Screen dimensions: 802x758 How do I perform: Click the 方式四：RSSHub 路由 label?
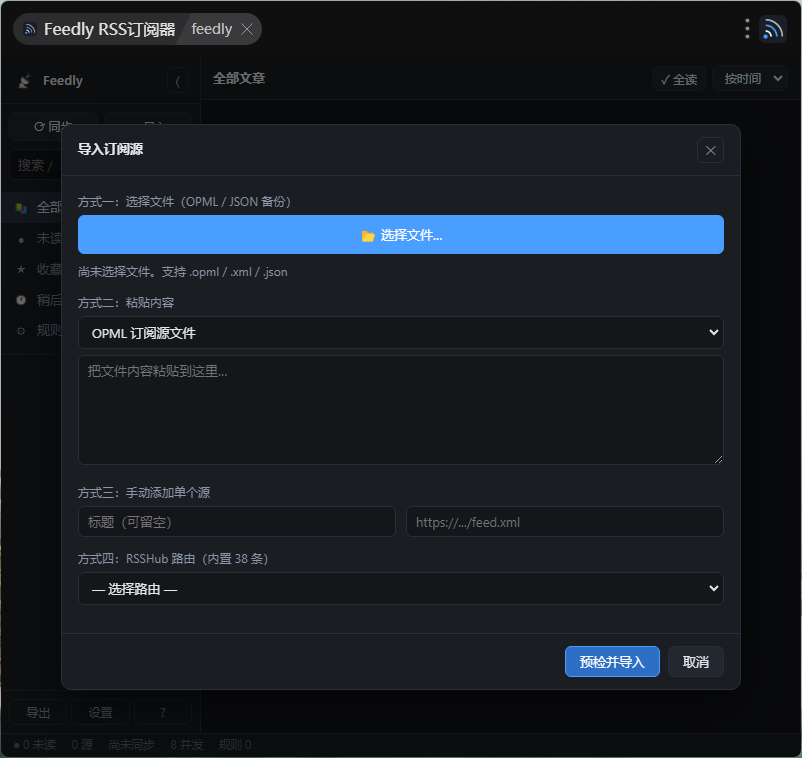click(x=173, y=559)
